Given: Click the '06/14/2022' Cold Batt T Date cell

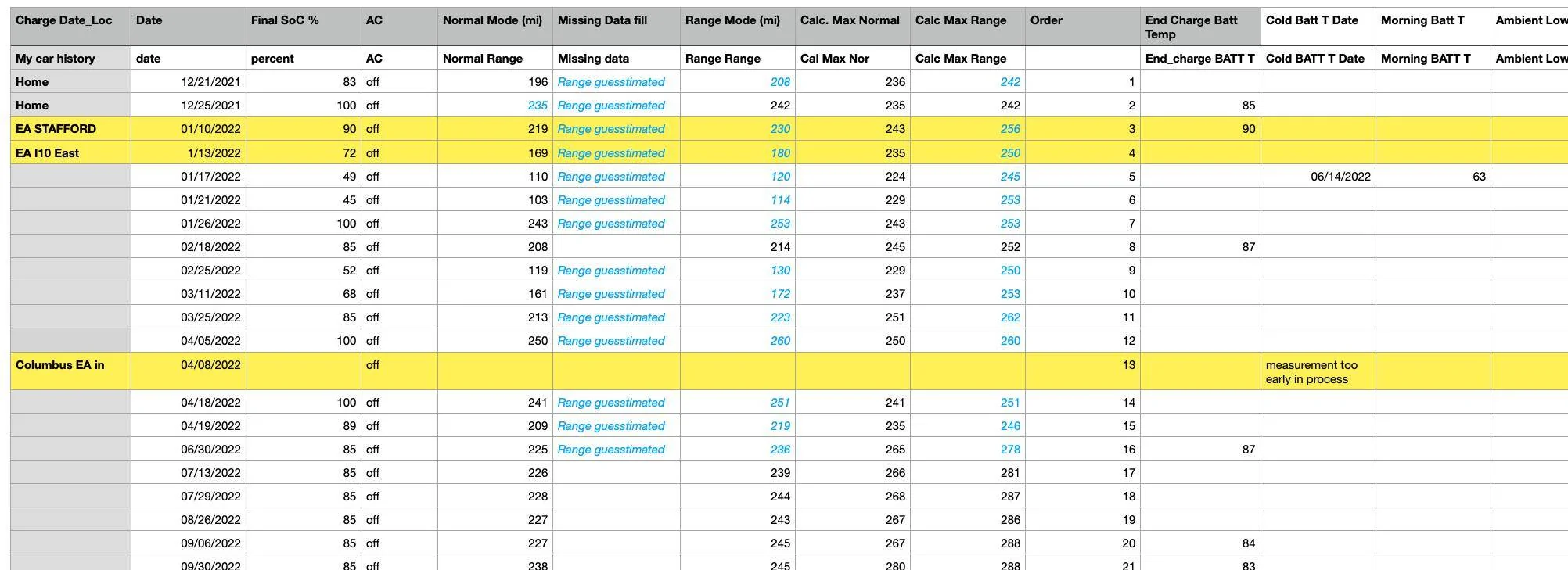Looking at the screenshot, I should coord(1318,176).
